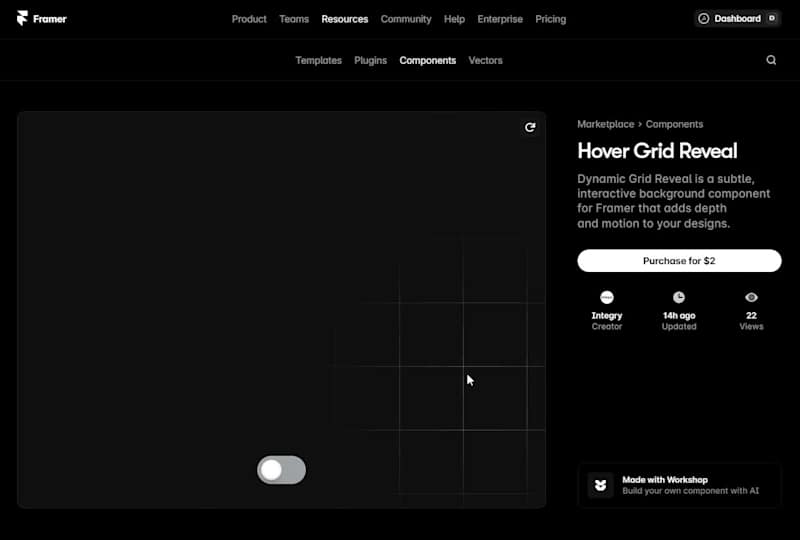Open the Dashboard button
800x540 pixels.
[737, 18]
